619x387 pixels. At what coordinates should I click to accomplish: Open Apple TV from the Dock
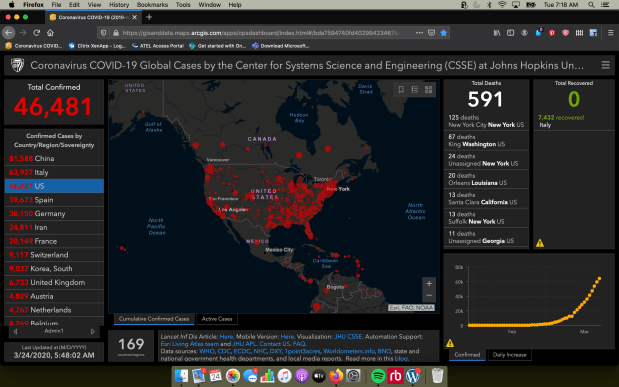click(318, 376)
